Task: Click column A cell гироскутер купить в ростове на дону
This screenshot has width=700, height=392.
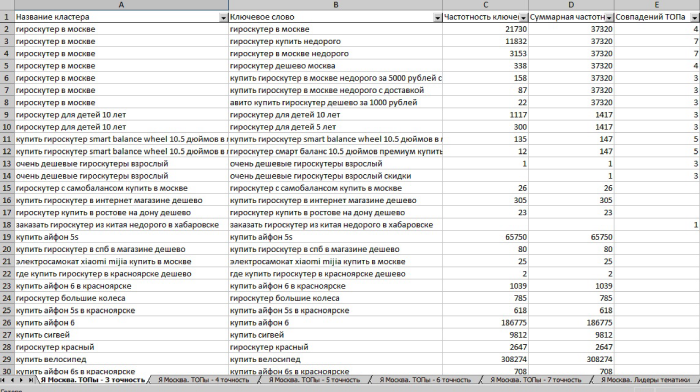Action: click(121, 213)
